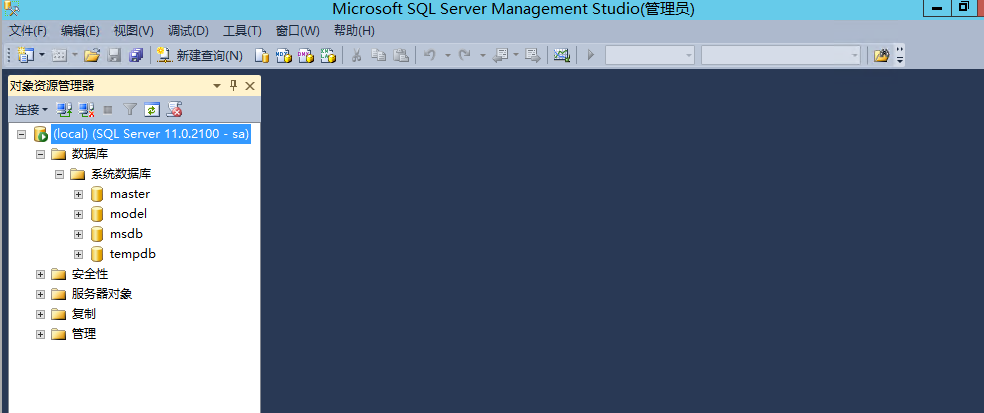This screenshot has width=984, height=413.
Task: Click the New Project toolbar icon
Action: (26, 55)
